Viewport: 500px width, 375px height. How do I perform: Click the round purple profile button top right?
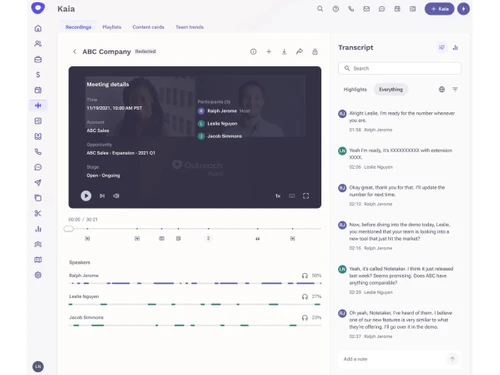(463, 9)
